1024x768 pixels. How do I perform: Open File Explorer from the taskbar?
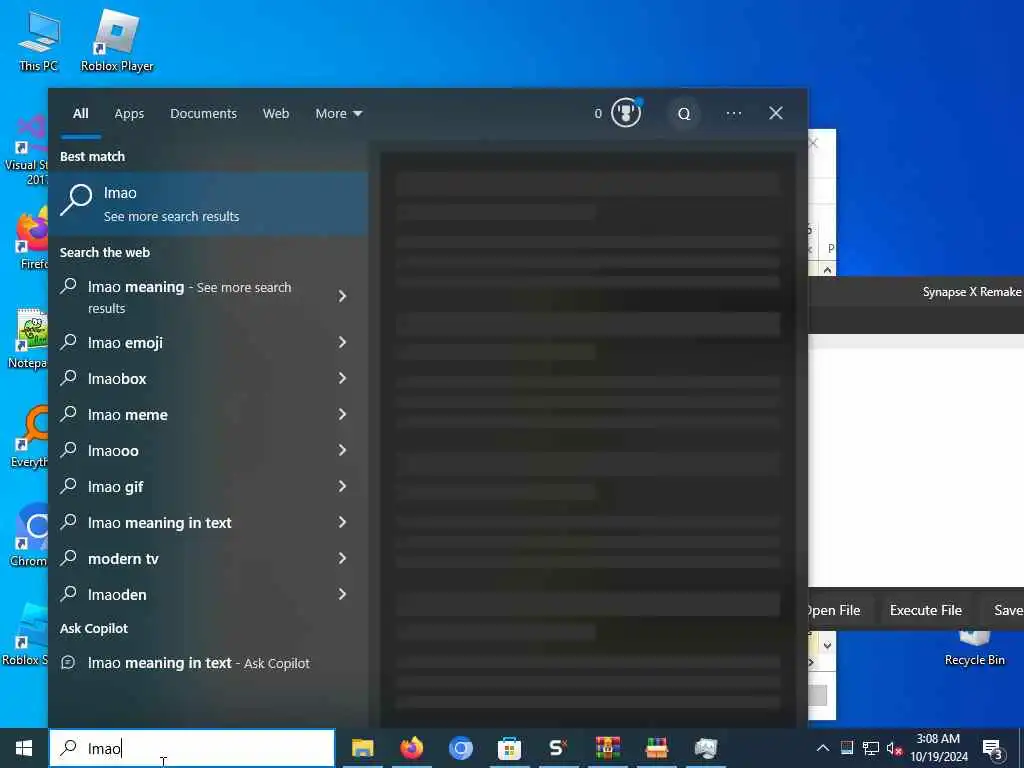(x=362, y=748)
